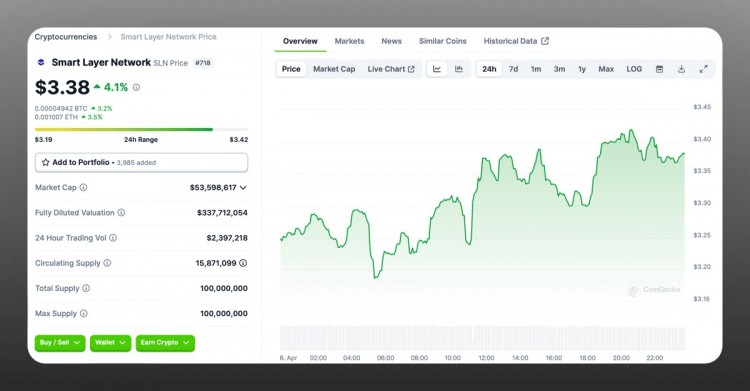This screenshot has width=750, height=391.
Task: Click the $2,397,218 trading volume value
Action: click(227, 238)
